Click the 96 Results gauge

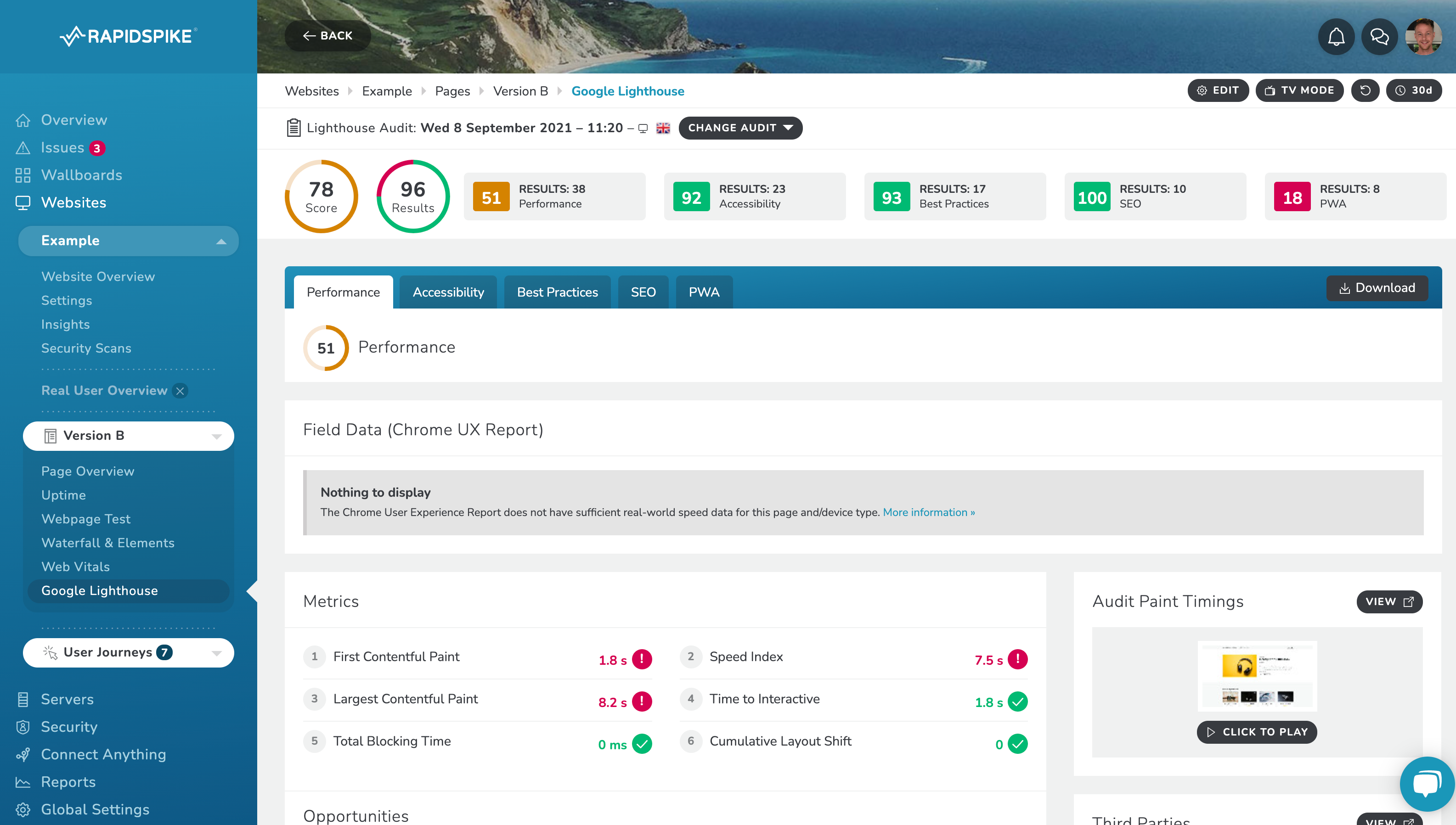(x=413, y=196)
